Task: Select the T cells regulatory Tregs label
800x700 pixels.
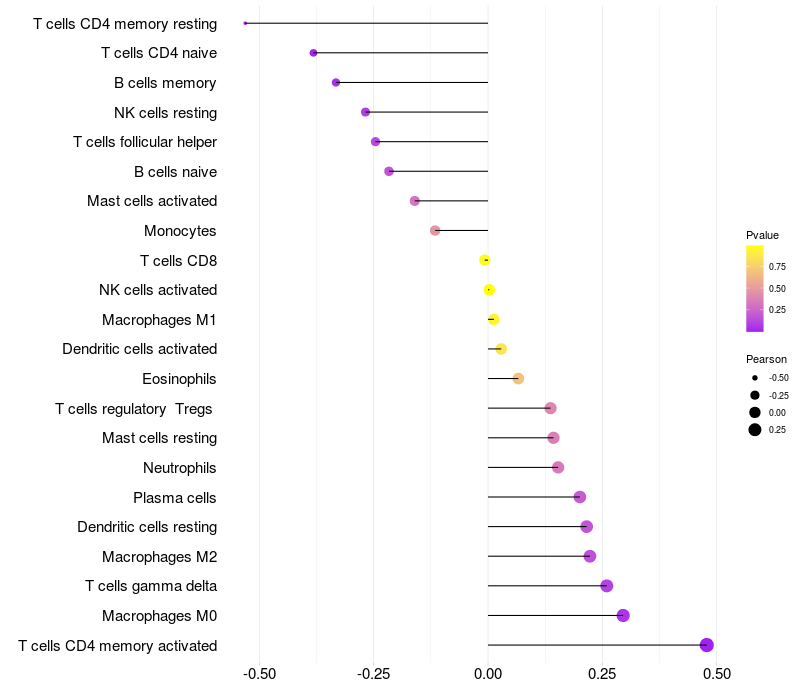Action: pyautogui.click(x=134, y=408)
